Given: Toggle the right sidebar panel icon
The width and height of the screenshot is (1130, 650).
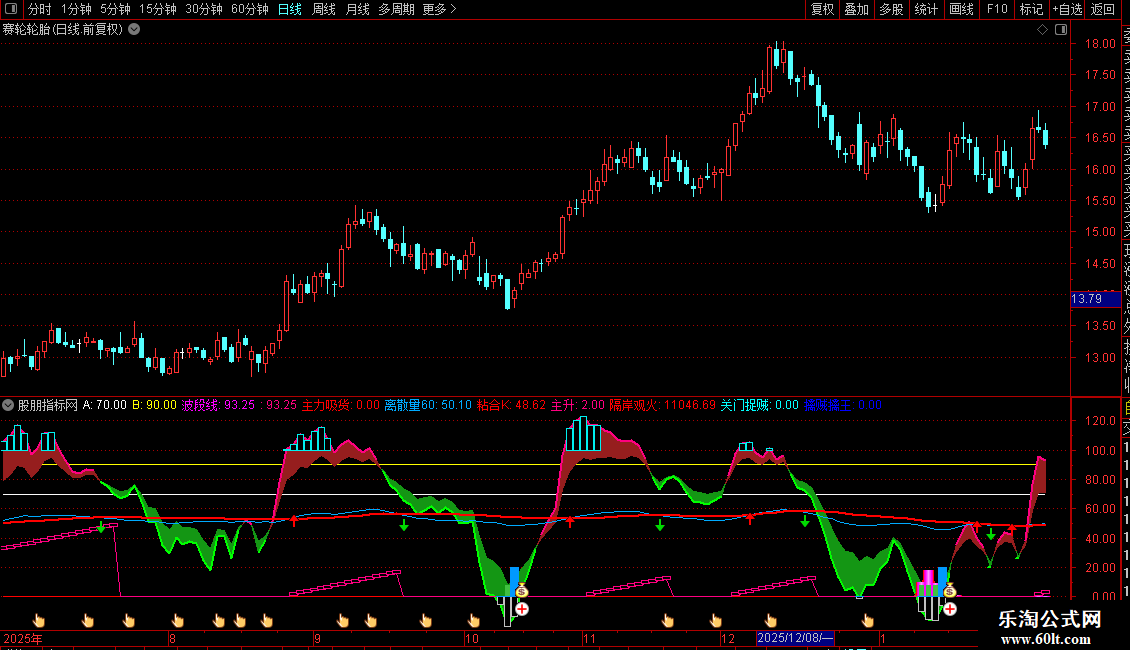Looking at the screenshot, I should [1061, 30].
